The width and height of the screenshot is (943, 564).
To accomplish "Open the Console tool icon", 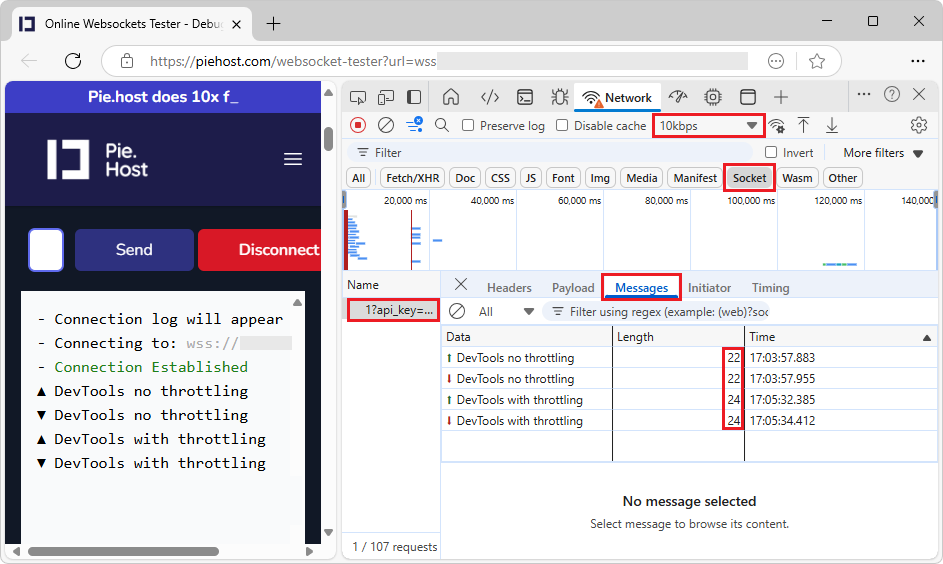I will 524,97.
